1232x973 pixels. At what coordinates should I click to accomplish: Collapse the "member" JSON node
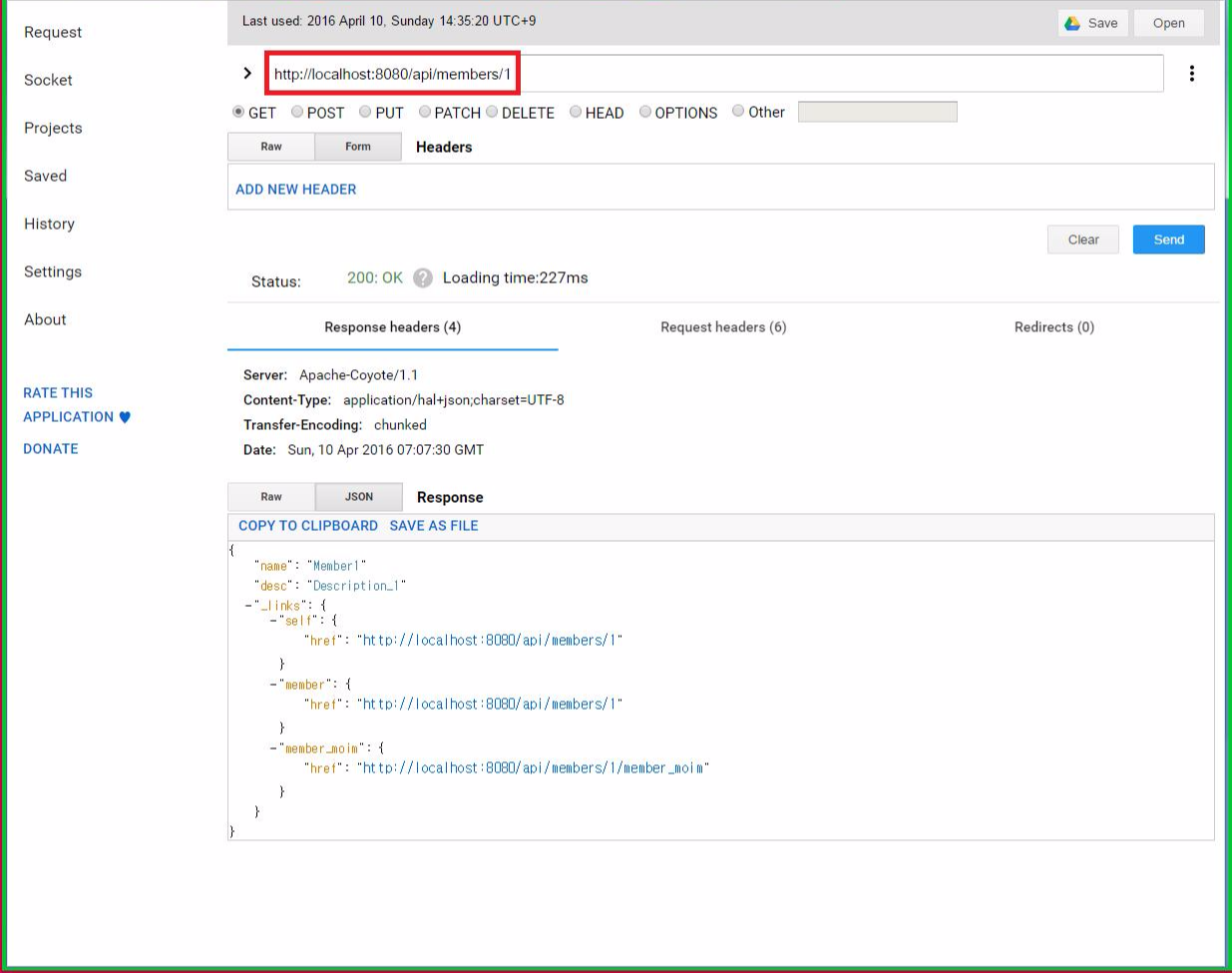tap(272, 685)
